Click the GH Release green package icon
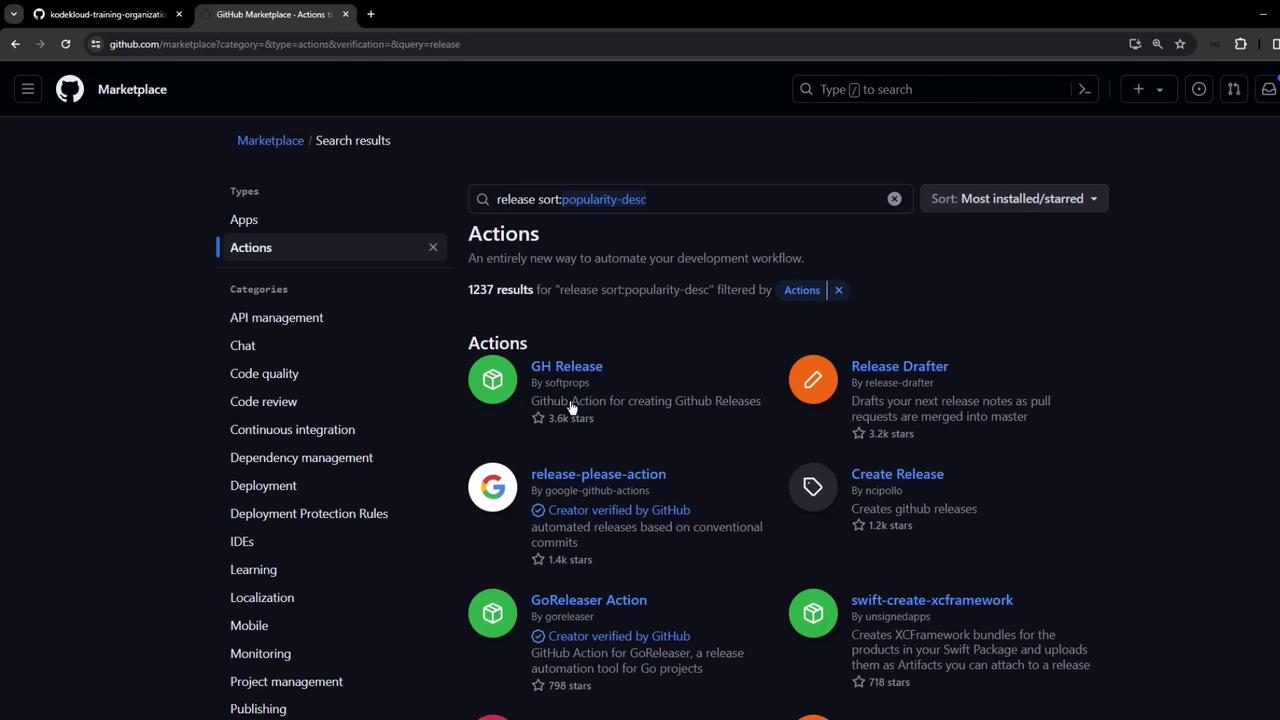Screen dimensions: 1280x720 pos(492,380)
